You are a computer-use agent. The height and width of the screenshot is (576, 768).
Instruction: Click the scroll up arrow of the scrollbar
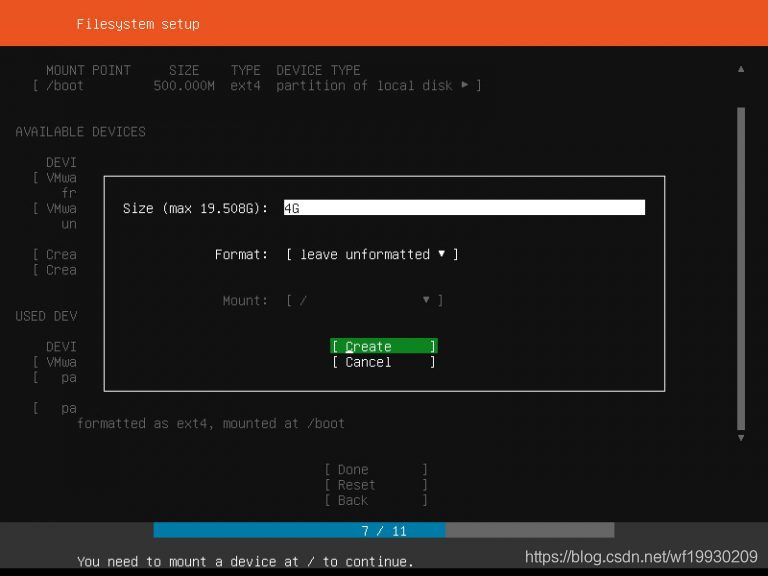[x=741, y=69]
